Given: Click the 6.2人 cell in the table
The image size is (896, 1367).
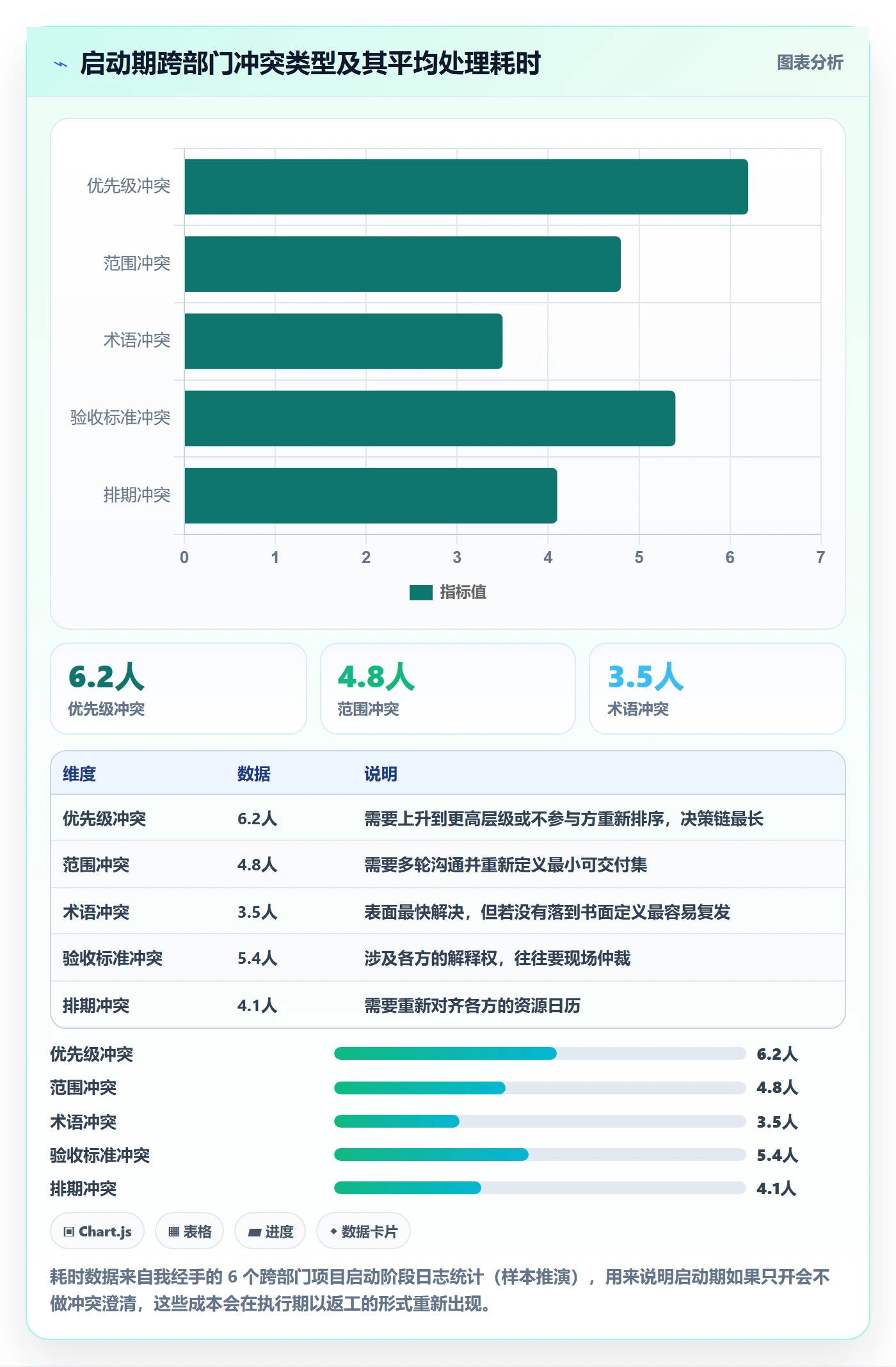Looking at the screenshot, I should [x=257, y=819].
